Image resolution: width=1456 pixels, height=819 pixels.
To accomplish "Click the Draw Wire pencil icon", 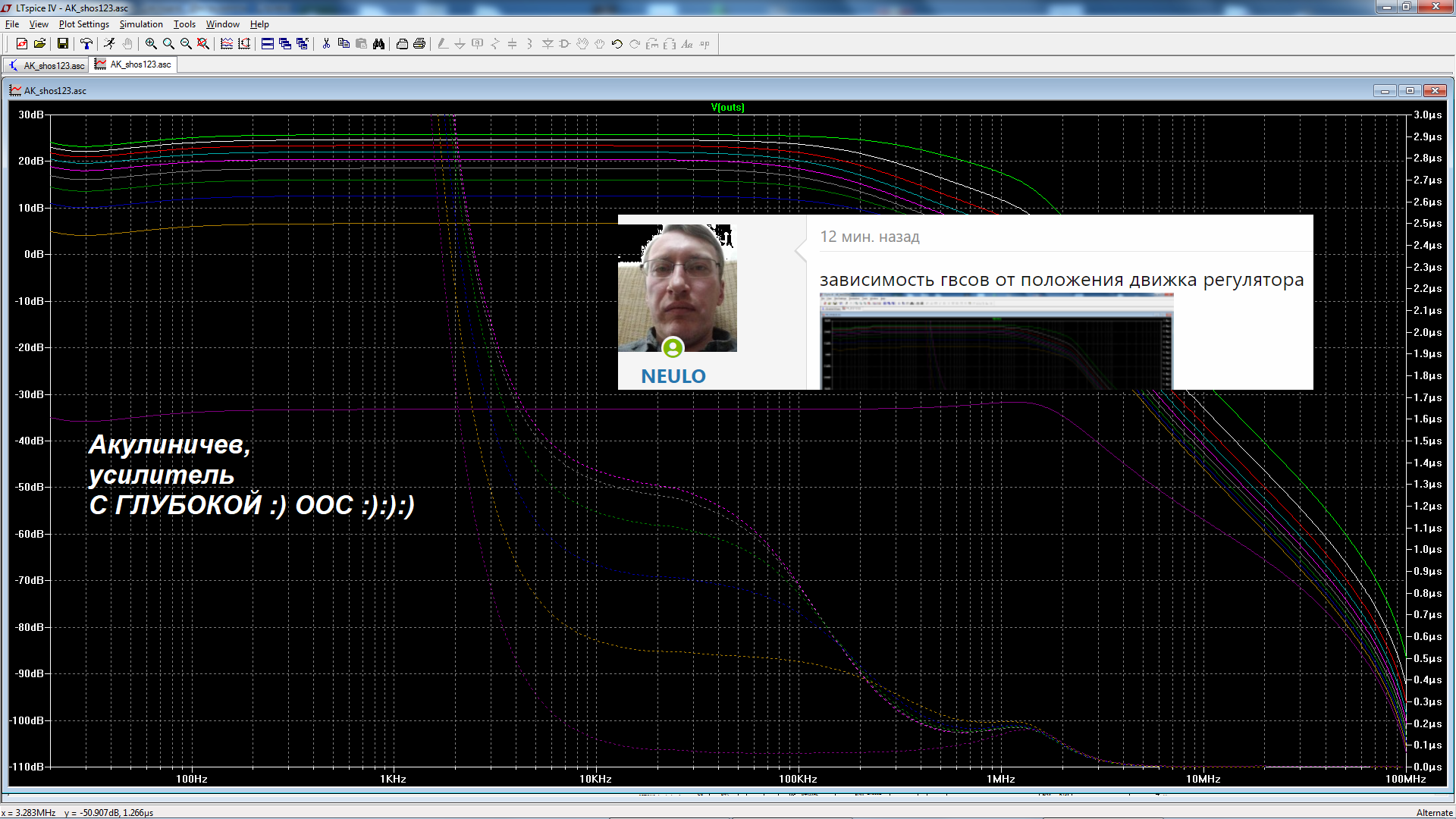I will (443, 44).
